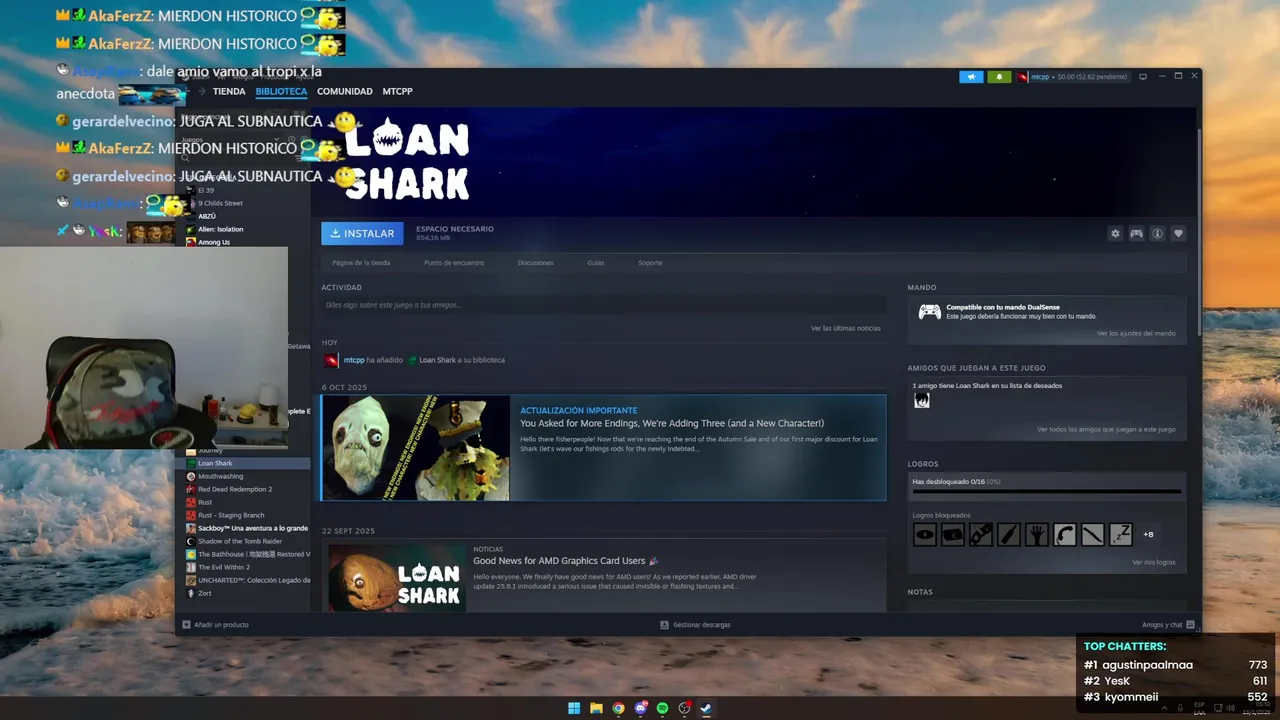Open Google Chrome from taskbar
The height and width of the screenshot is (720, 1280).
pyautogui.click(x=618, y=708)
